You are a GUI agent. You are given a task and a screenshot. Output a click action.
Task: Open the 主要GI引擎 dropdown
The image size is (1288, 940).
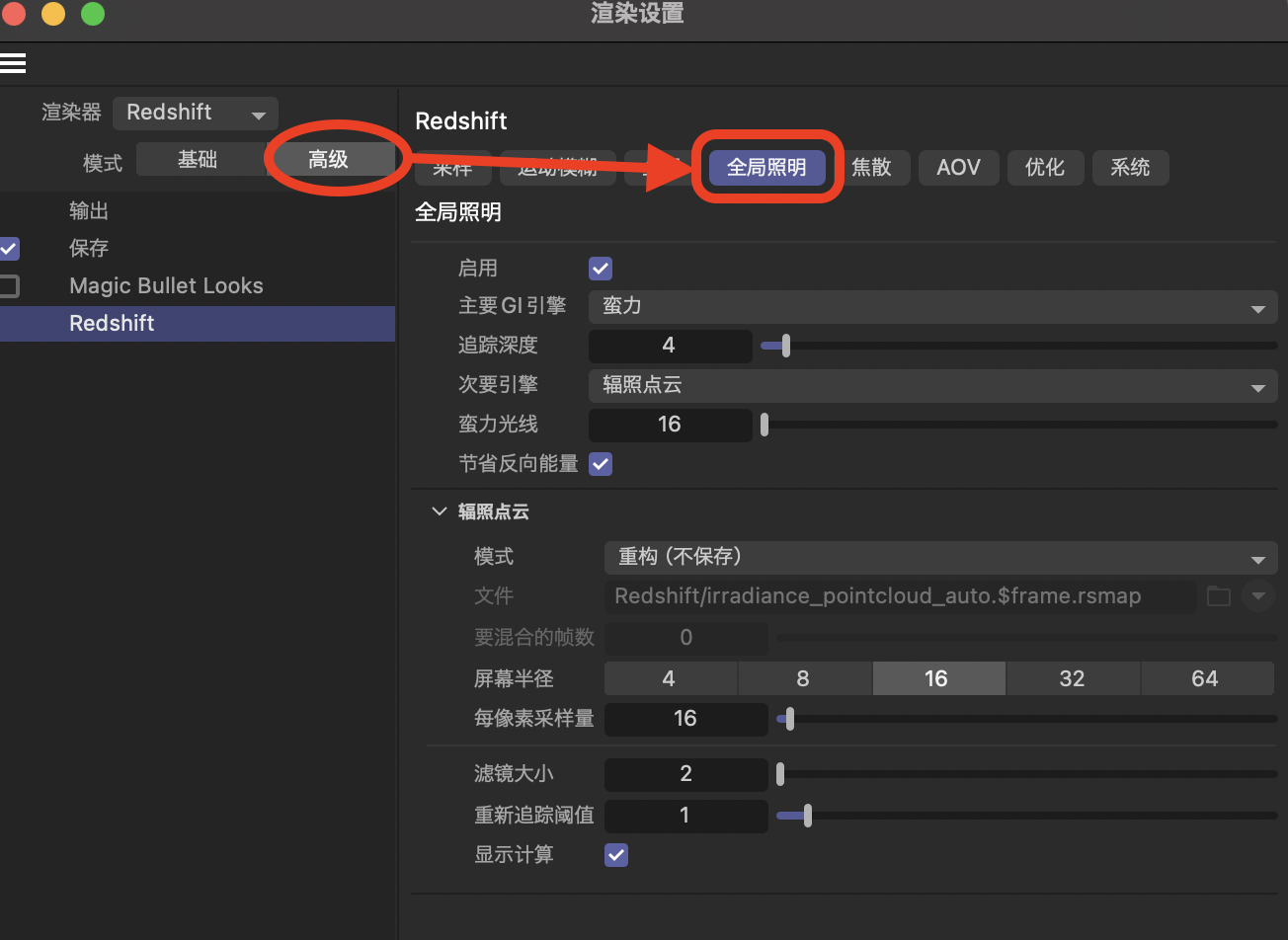[x=932, y=306]
